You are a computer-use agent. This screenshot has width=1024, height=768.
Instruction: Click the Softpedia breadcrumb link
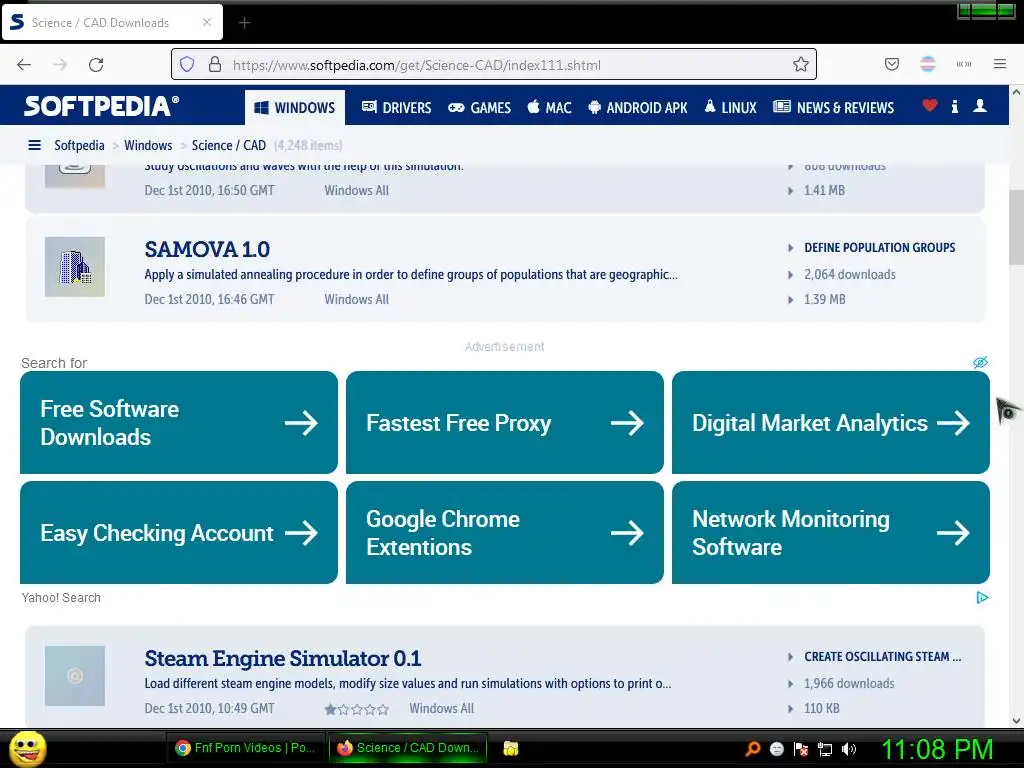(79, 145)
